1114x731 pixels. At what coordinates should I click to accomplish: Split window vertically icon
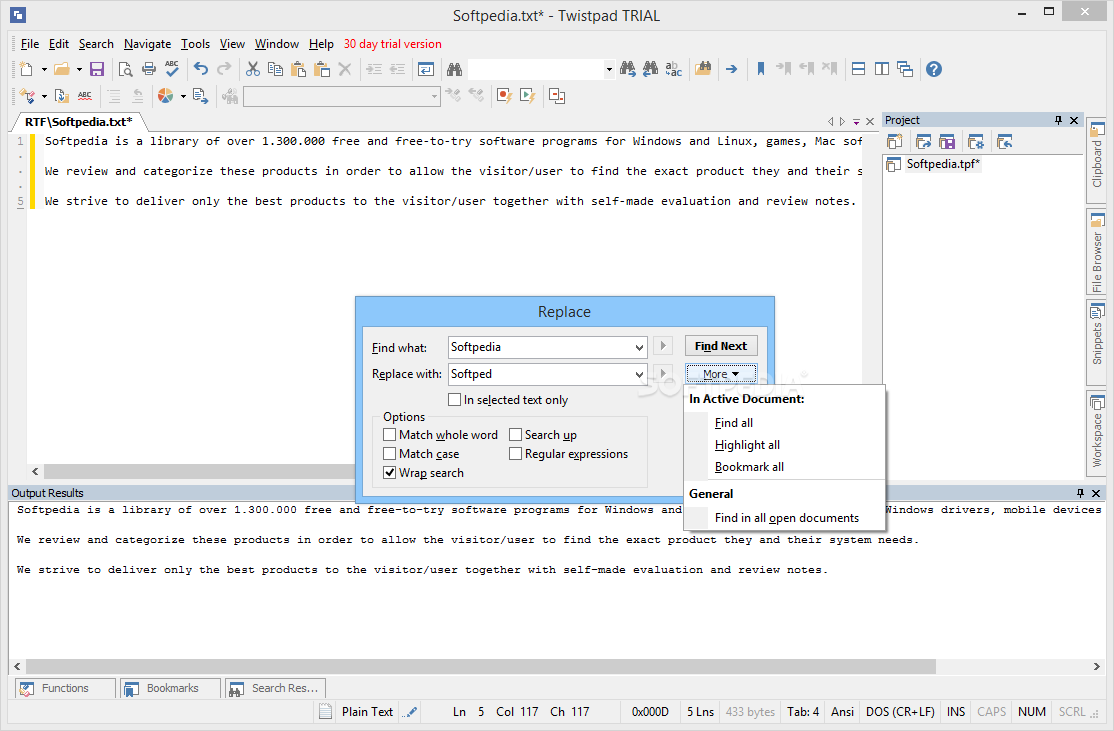click(882, 69)
